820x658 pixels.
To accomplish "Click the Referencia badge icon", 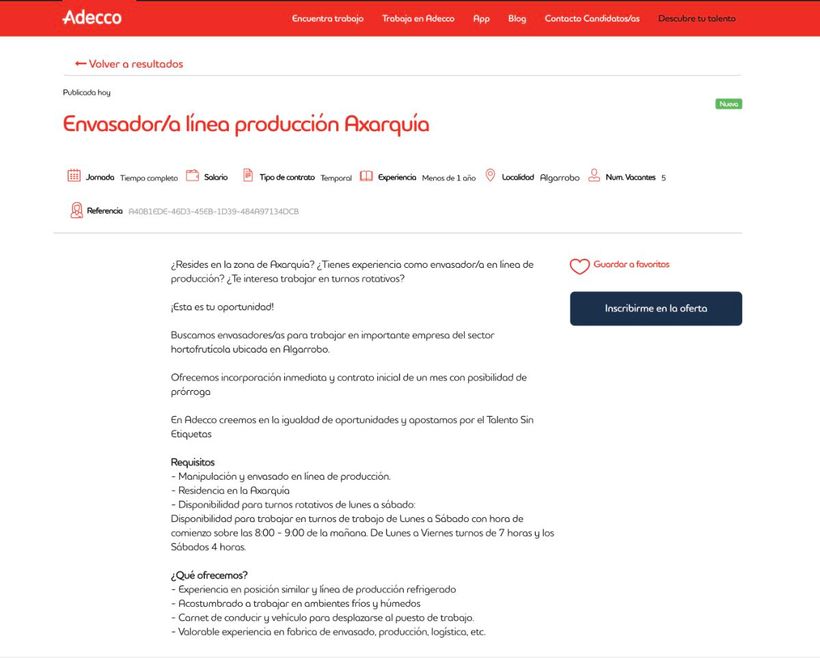I will click(x=76, y=210).
